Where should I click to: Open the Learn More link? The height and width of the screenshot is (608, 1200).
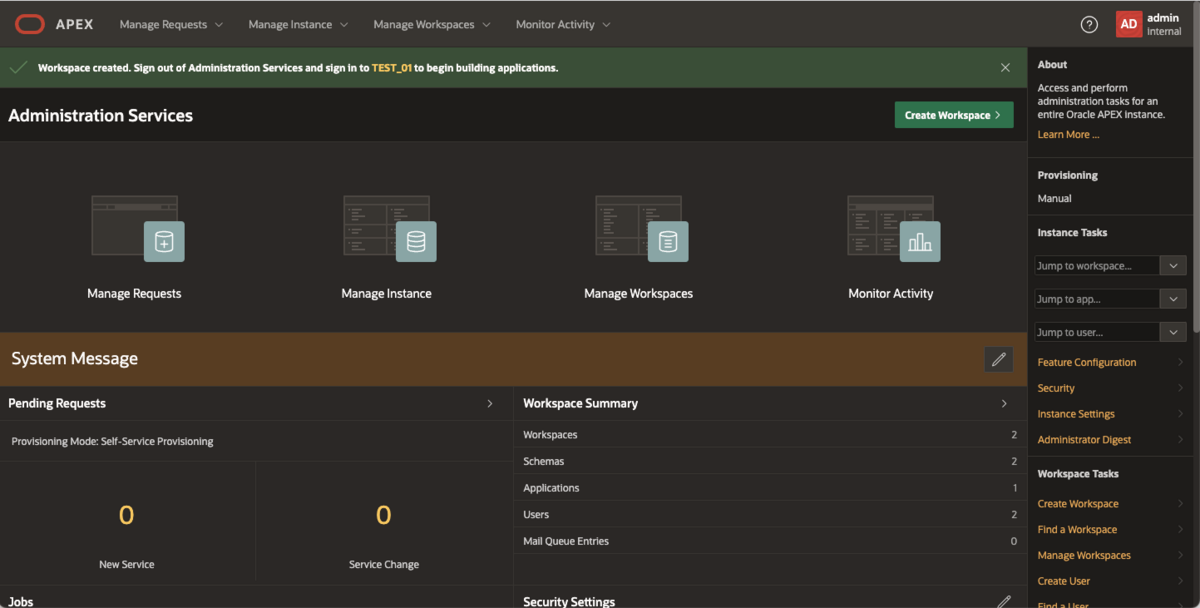coord(1068,135)
